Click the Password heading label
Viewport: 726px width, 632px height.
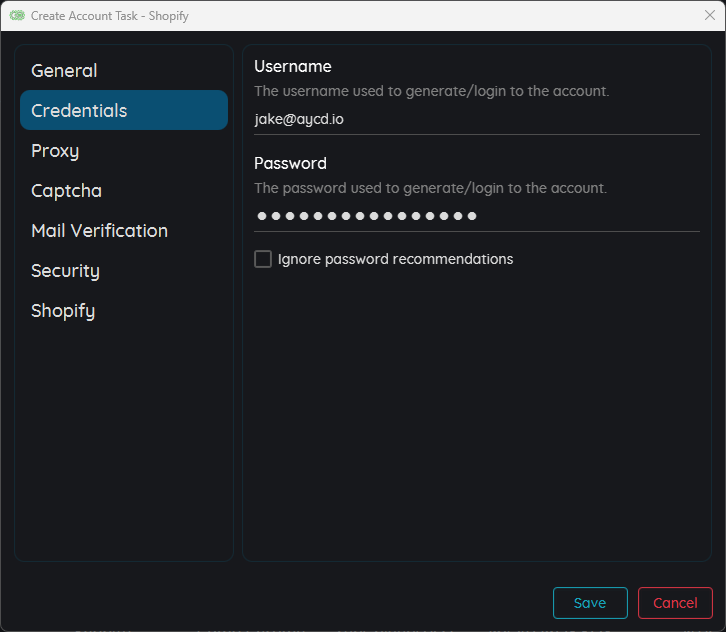[x=290, y=163]
